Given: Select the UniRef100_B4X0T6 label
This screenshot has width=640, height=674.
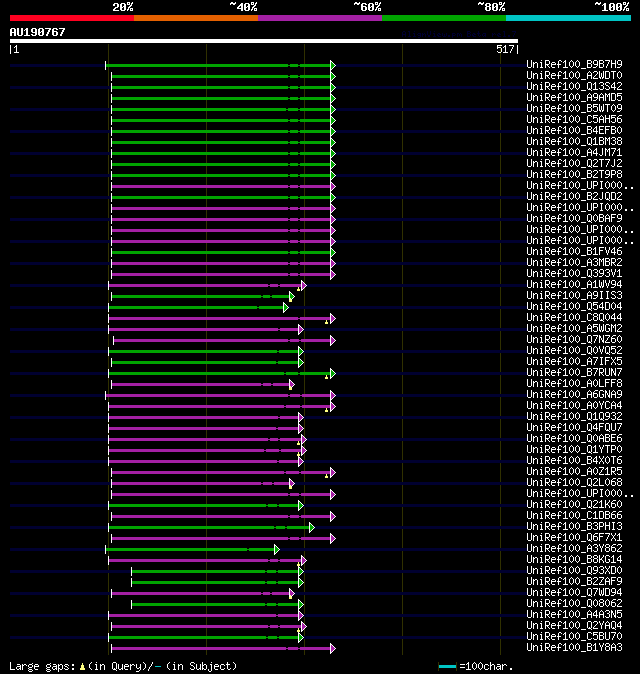Looking at the screenshot, I should [574, 461].
